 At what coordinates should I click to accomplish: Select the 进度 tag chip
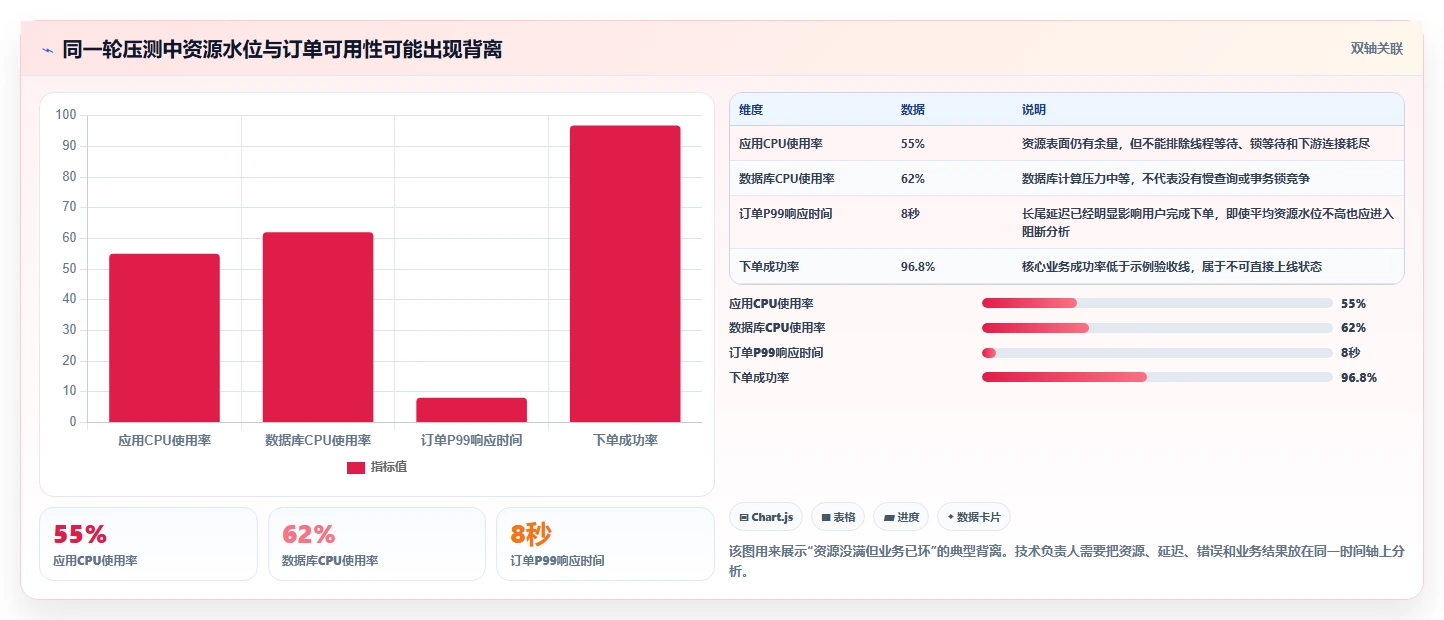(901, 517)
